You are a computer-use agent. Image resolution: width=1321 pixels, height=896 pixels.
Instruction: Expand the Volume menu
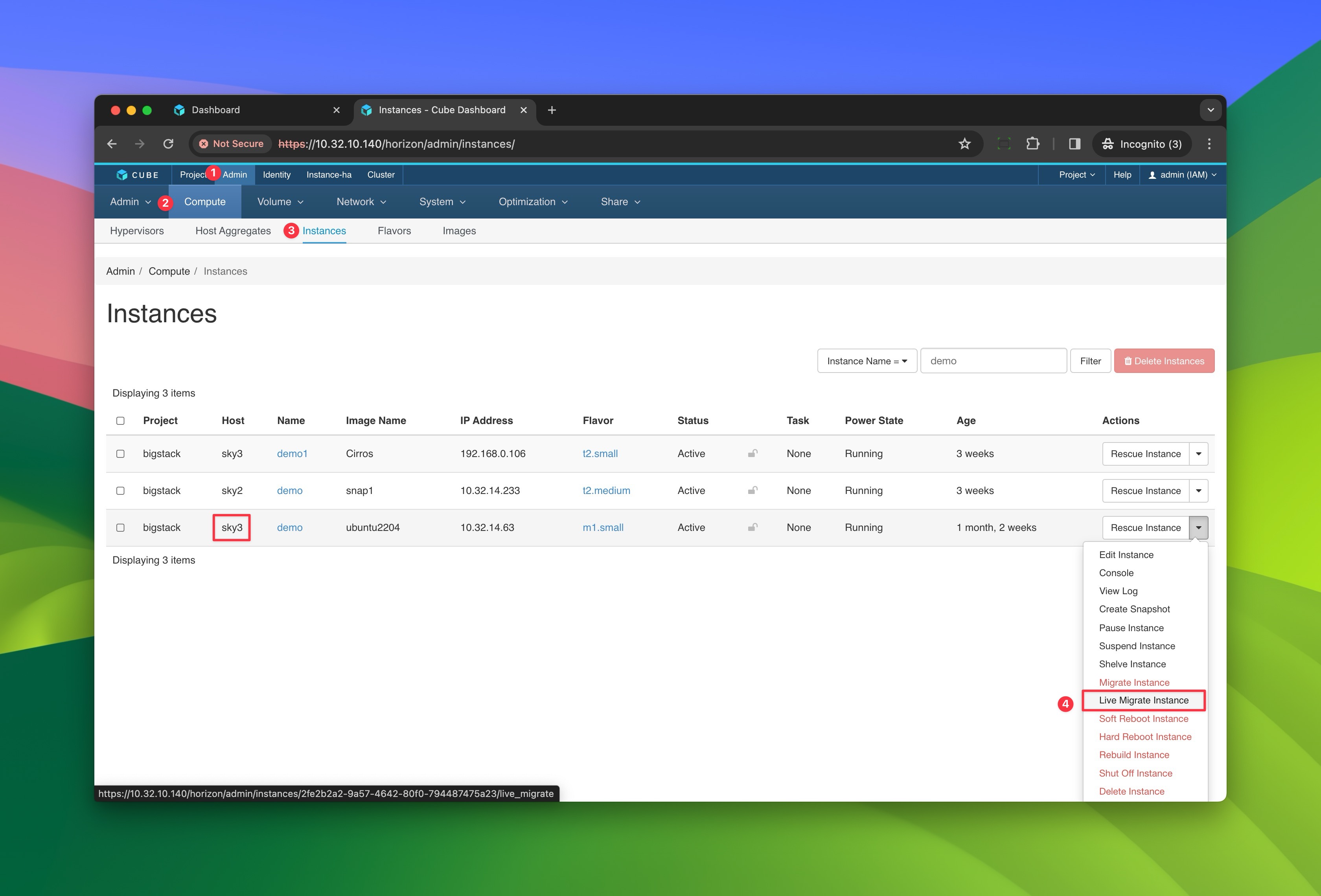pyautogui.click(x=280, y=202)
